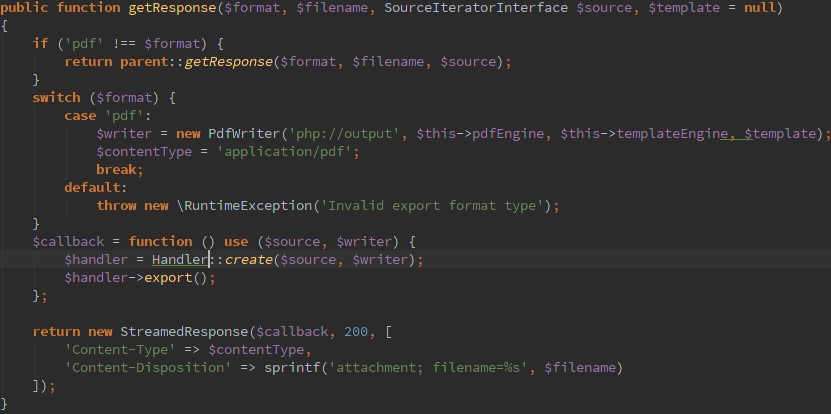The image size is (831, 414).
Task: Click the getResponse function name in declaration
Action: [x=172, y=8]
